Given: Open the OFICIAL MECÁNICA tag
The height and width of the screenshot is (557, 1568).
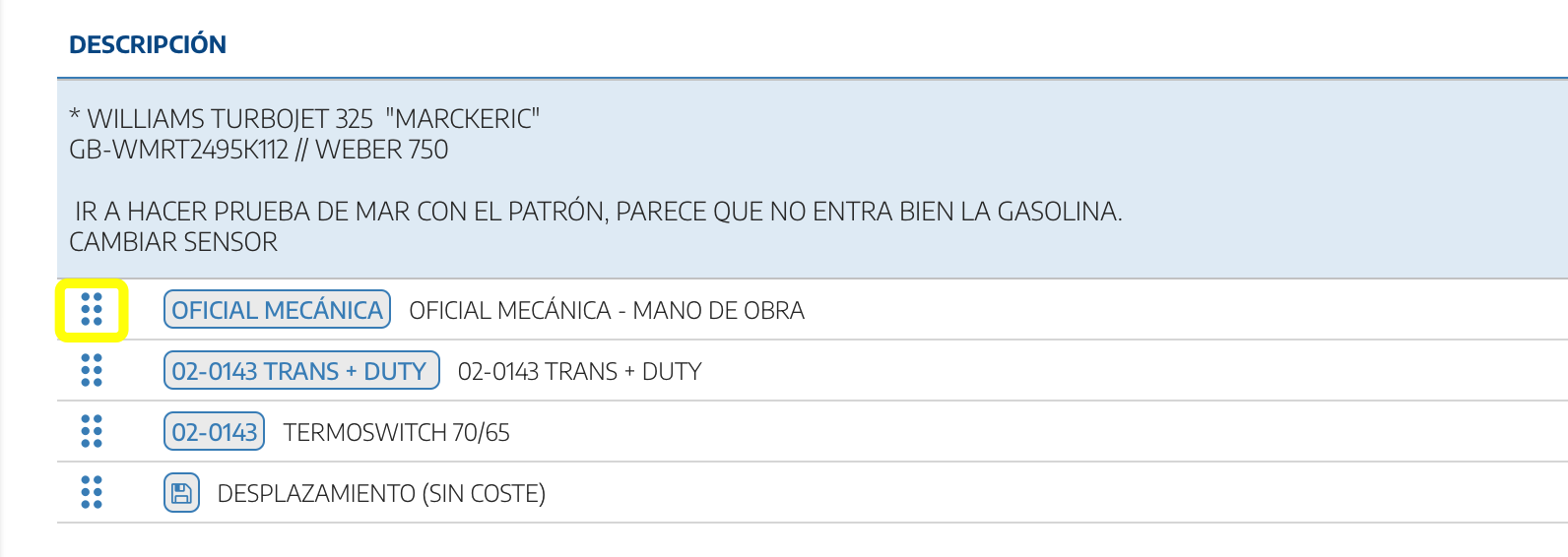Looking at the screenshot, I should [277, 310].
